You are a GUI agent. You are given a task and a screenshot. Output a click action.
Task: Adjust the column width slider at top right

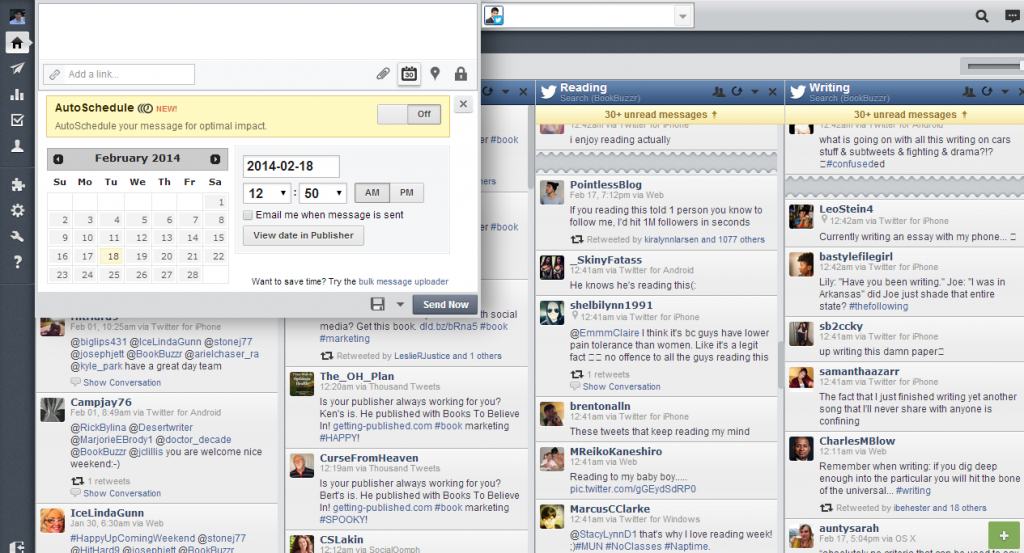click(995, 66)
